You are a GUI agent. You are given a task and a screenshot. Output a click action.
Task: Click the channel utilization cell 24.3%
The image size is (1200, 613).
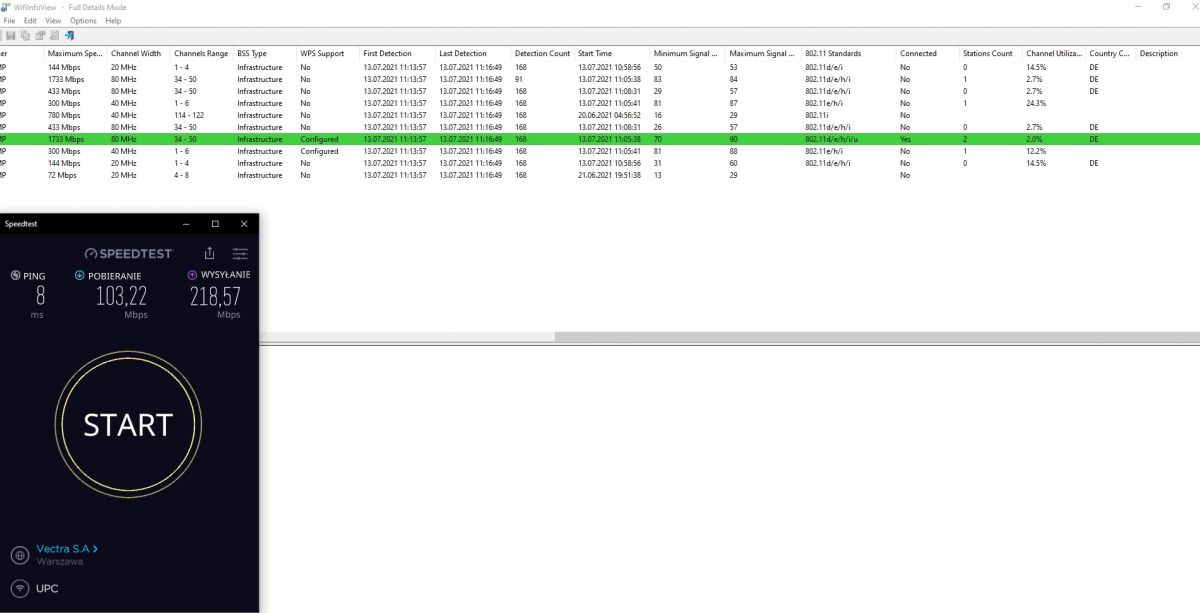point(1036,103)
